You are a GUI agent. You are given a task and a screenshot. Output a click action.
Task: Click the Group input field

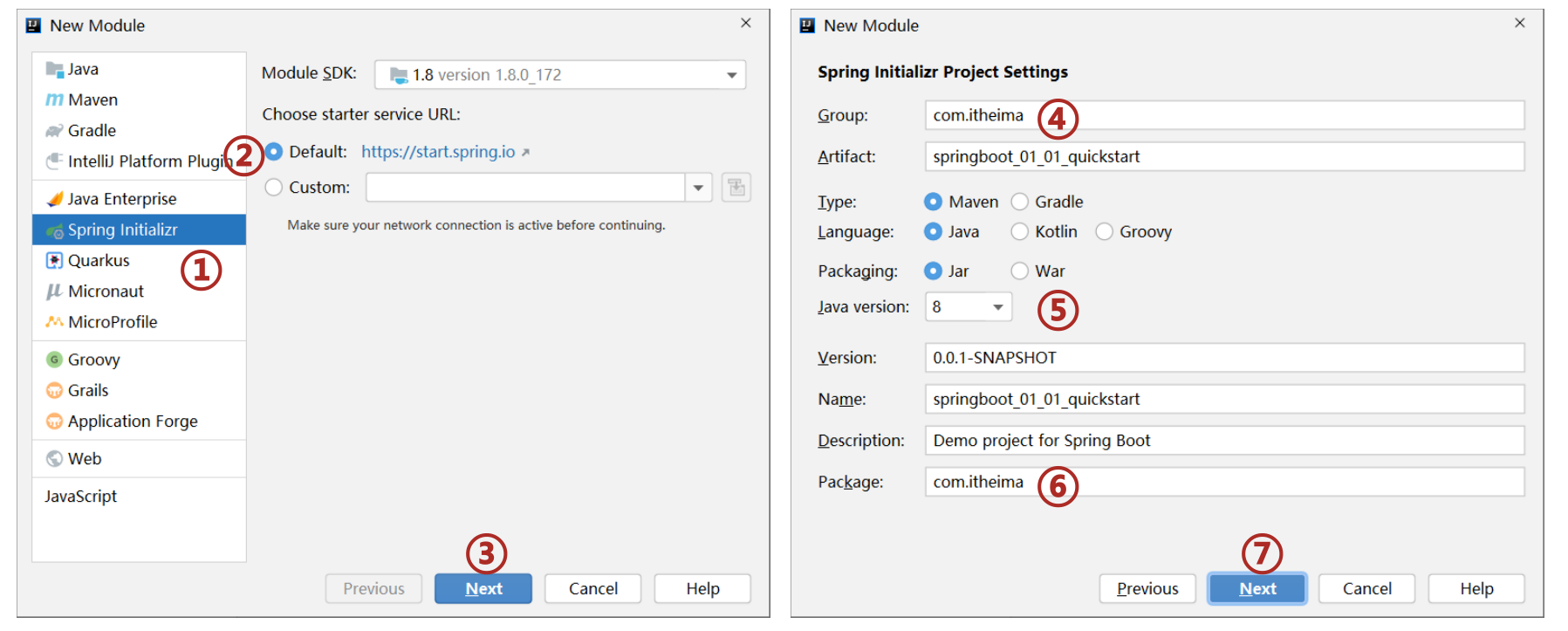[x=1225, y=115]
